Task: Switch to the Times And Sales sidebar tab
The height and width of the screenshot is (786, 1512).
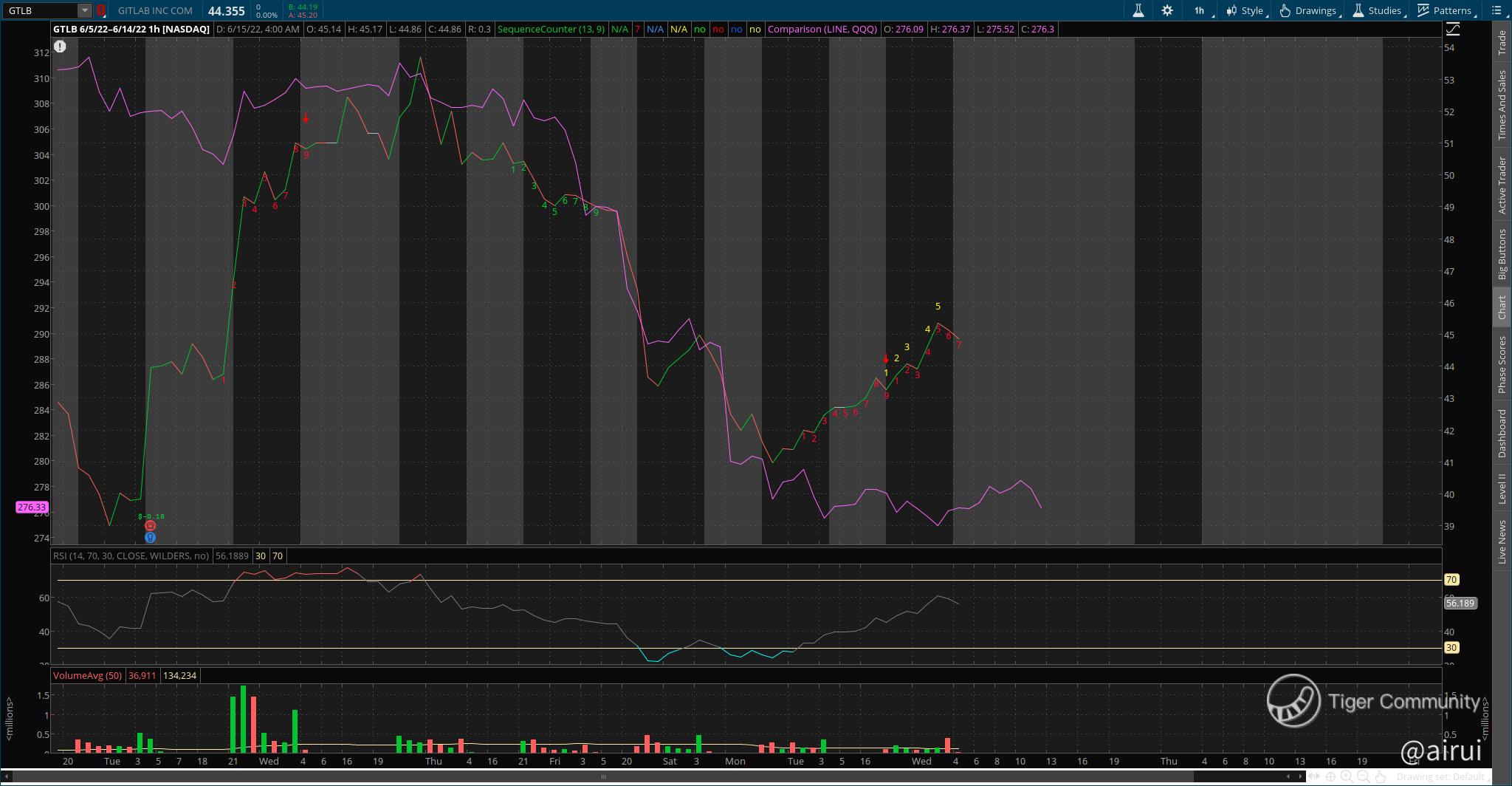Action: click(1502, 105)
